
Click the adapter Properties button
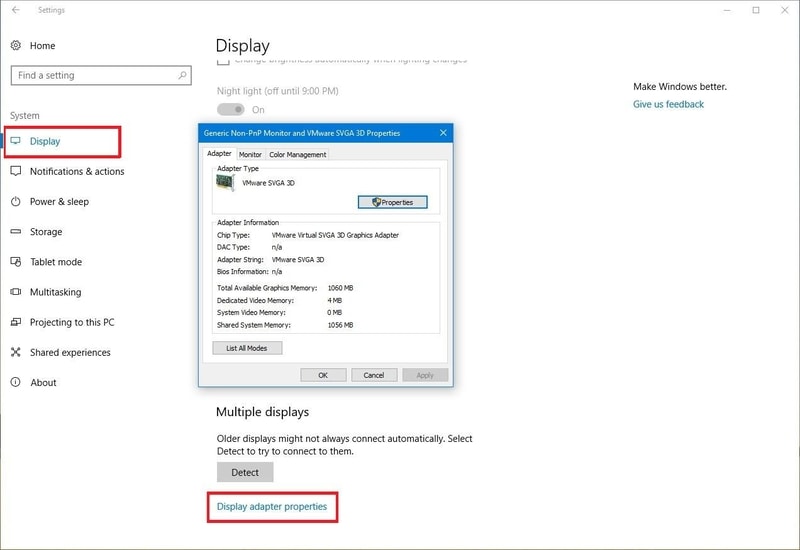click(392, 202)
